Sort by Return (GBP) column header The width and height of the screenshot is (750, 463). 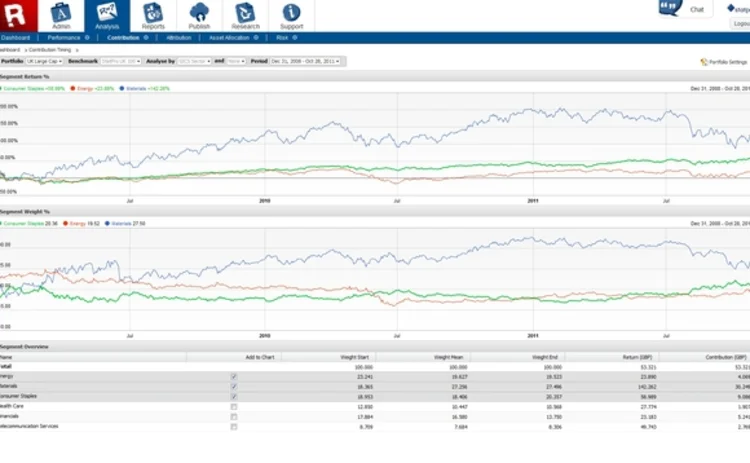pos(638,357)
